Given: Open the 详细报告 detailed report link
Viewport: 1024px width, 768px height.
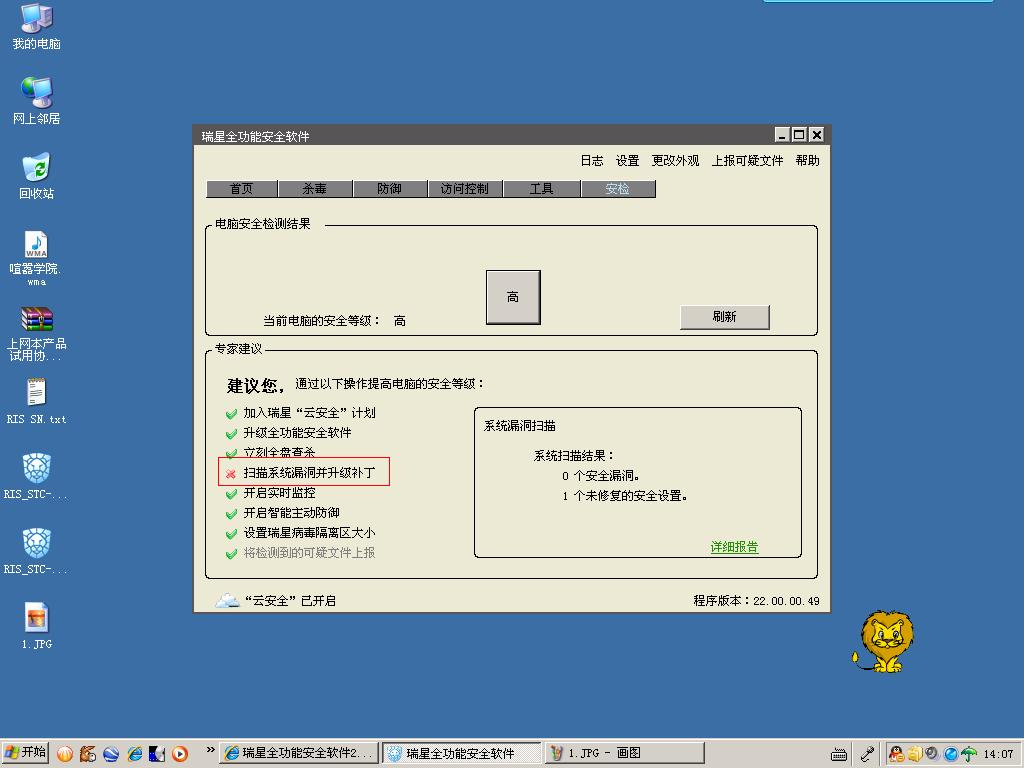Looking at the screenshot, I should pyautogui.click(x=734, y=547).
